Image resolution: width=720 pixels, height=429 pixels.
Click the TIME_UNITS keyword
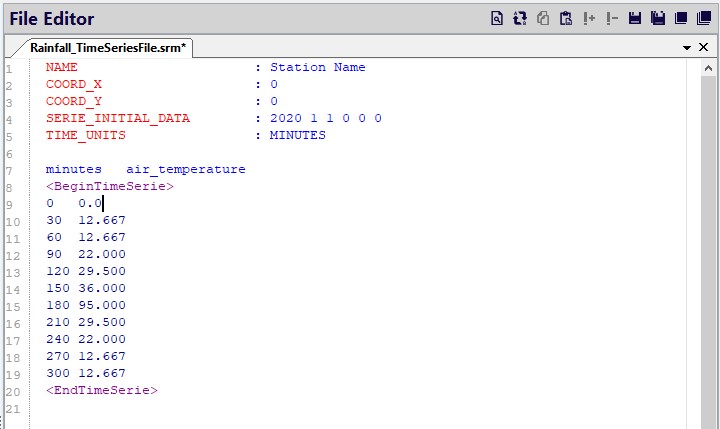point(85,135)
